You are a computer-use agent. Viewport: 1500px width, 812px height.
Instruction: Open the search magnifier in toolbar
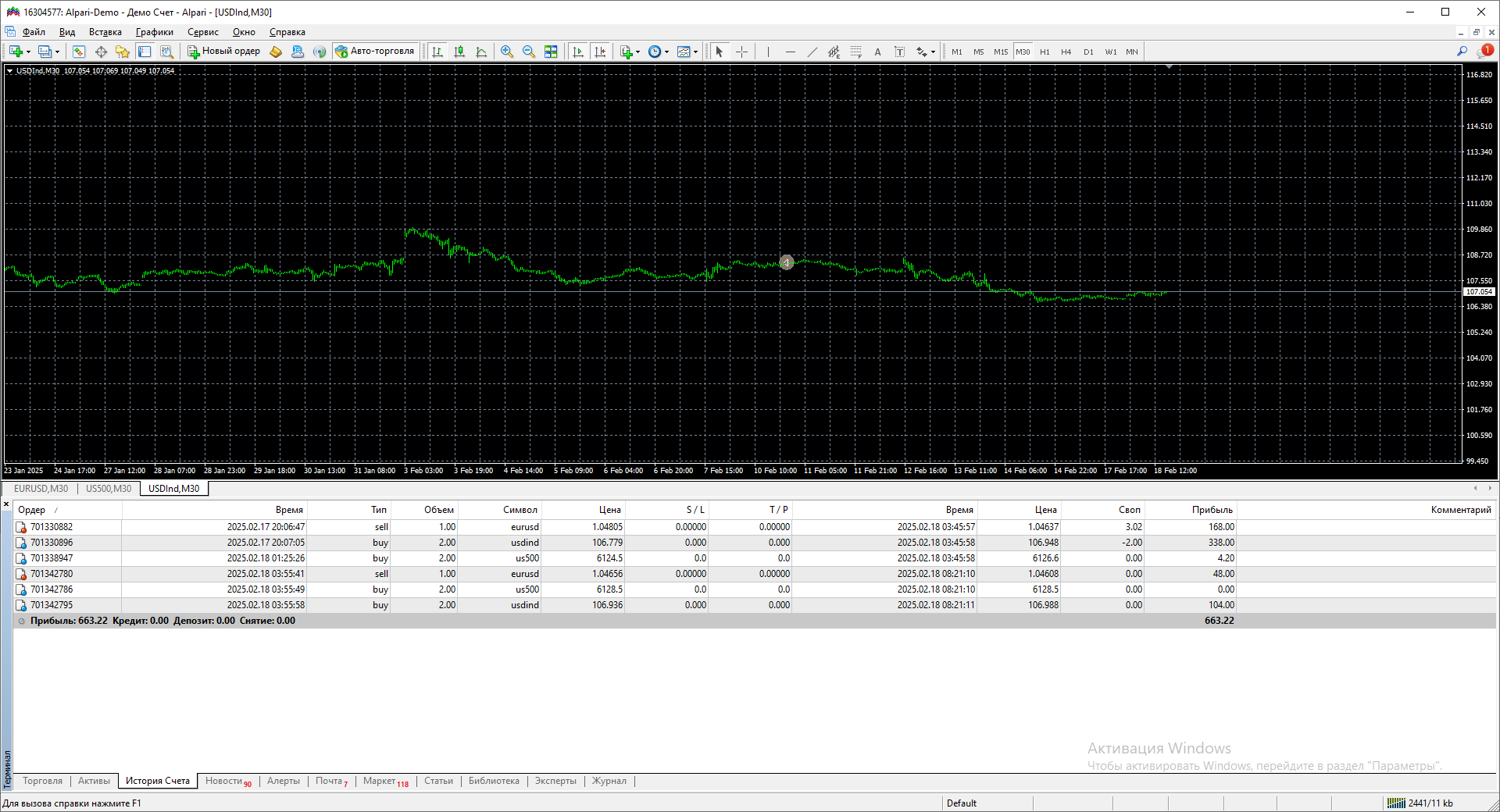click(x=1462, y=52)
